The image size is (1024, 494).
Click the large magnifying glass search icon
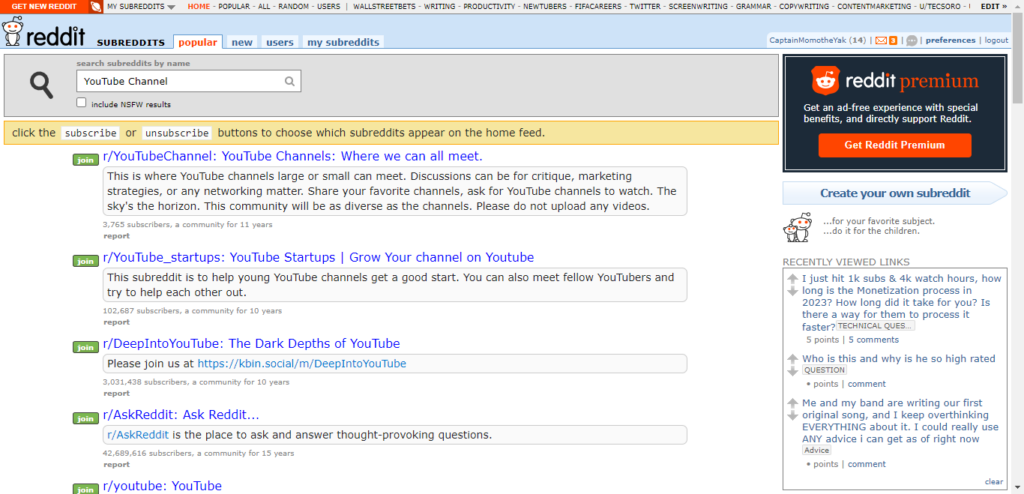[x=41, y=85]
